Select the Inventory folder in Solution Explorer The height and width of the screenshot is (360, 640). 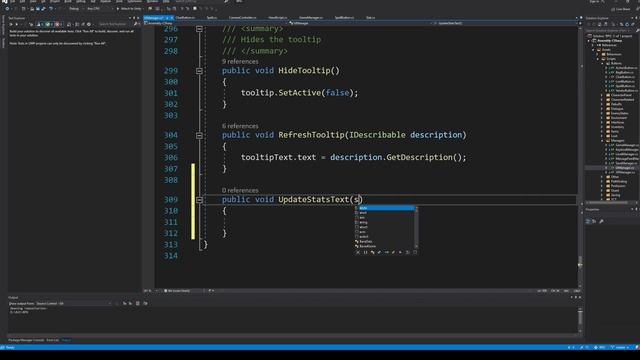point(617,127)
